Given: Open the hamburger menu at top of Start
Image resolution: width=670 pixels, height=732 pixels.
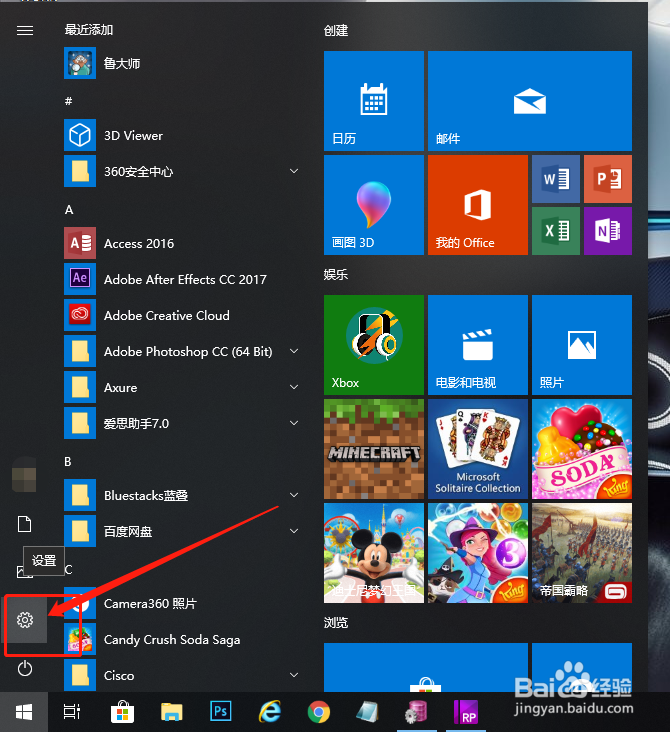Looking at the screenshot, I should [x=25, y=31].
